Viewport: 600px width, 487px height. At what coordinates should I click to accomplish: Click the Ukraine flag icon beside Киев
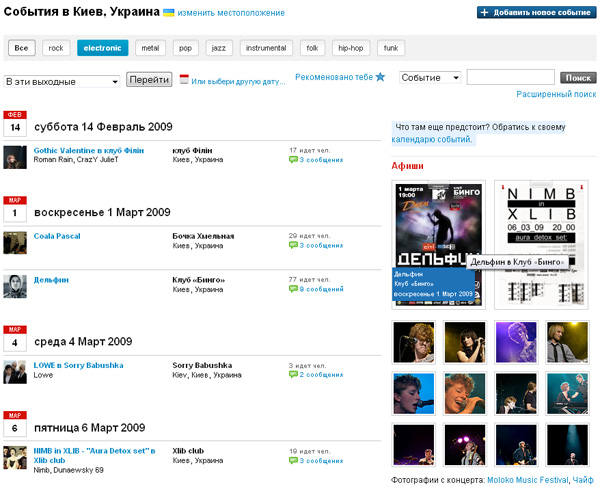click(168, 13)
